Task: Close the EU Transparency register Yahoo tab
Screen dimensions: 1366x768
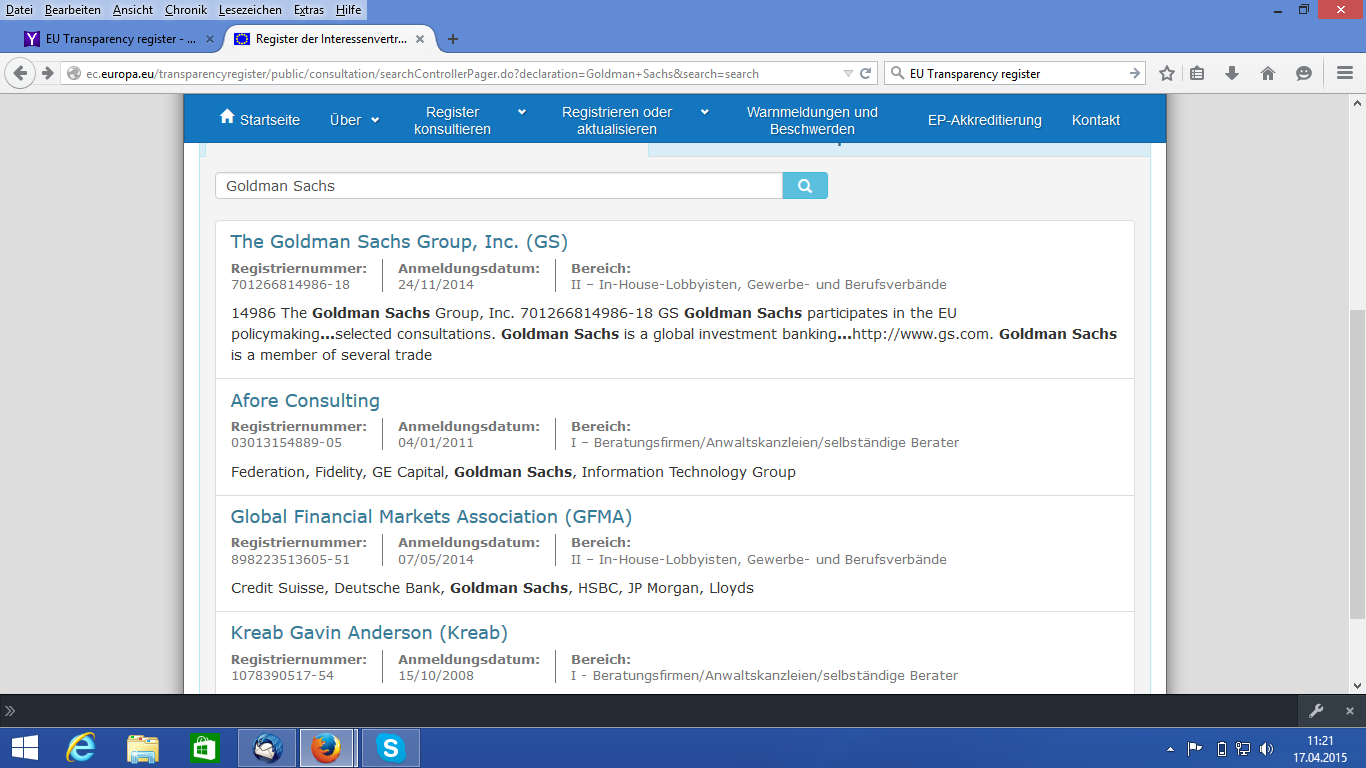Action: (x=210, y=39)
